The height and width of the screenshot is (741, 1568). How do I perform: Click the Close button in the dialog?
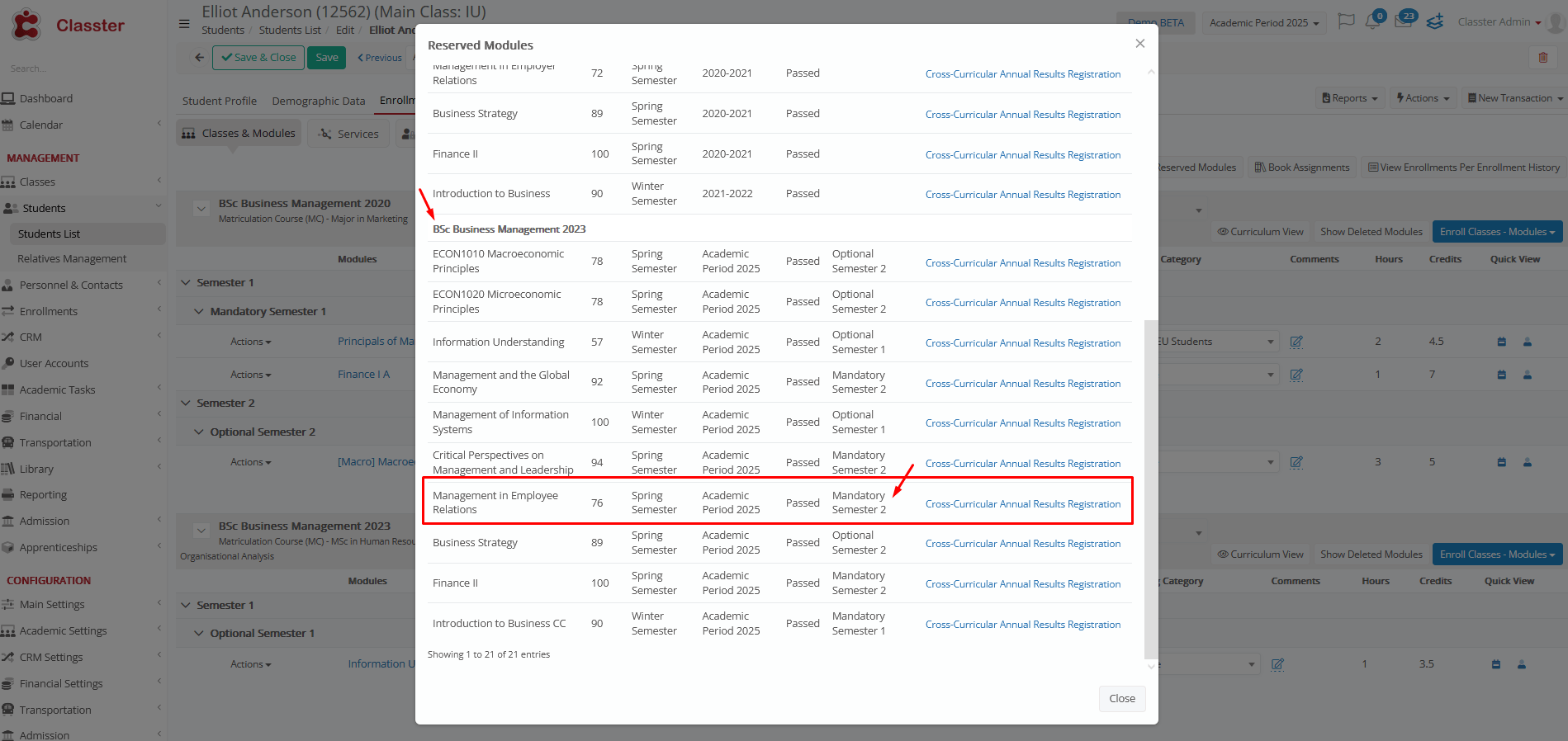(1121, 698)
